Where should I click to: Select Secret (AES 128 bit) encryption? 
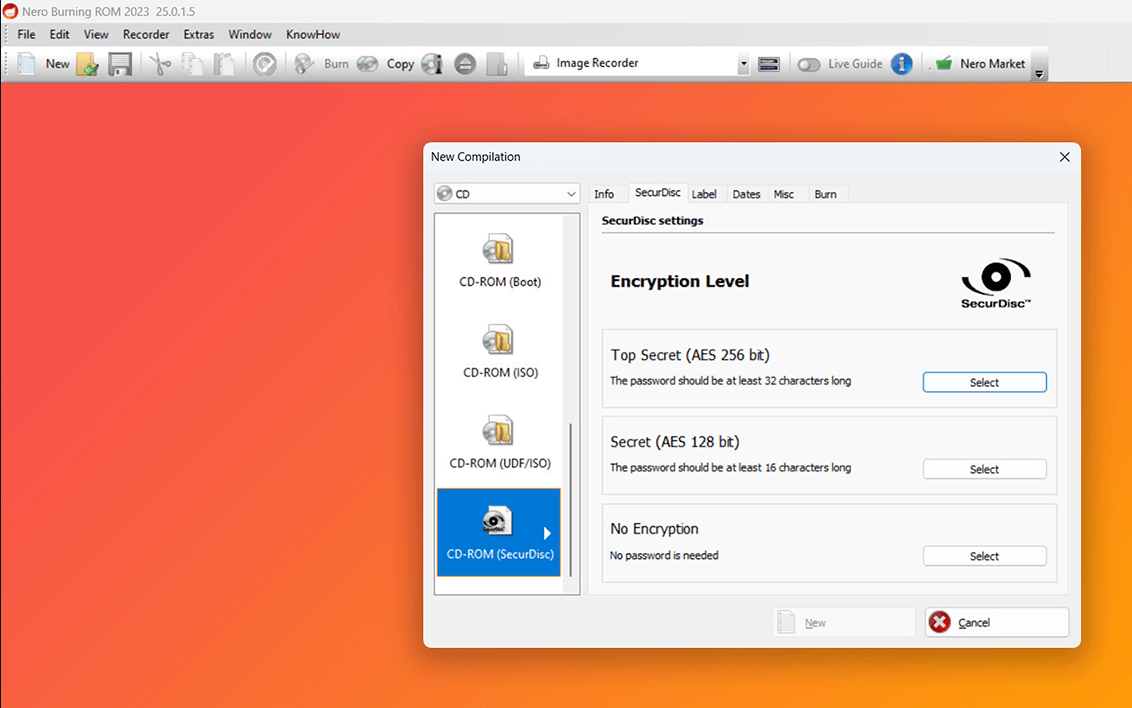(x=984, y=469)
